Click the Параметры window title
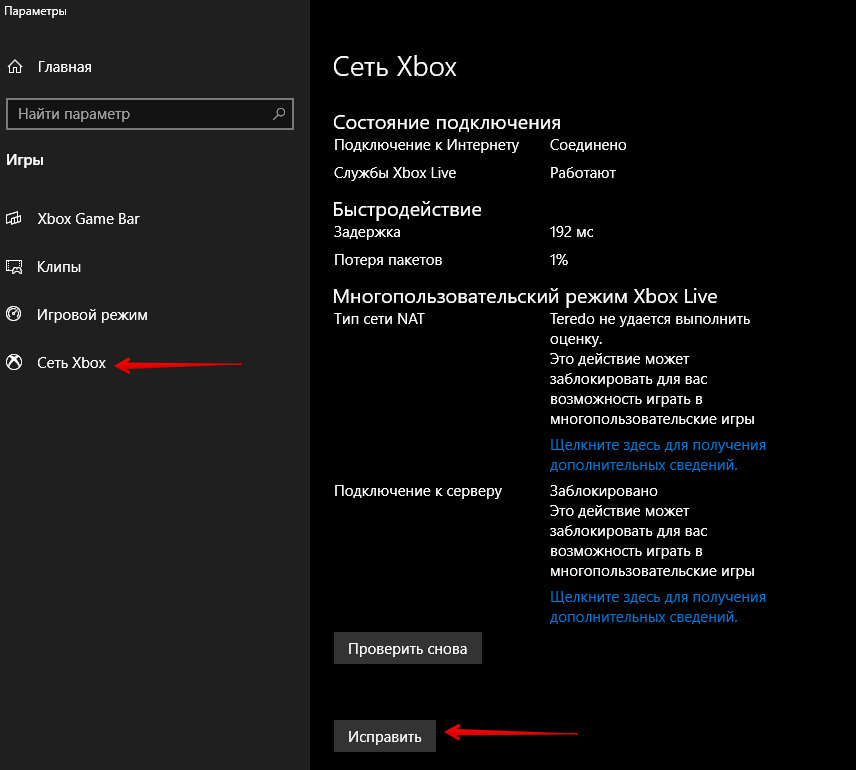The width and height of the screenshot is (856, 770). click(35, 11)
